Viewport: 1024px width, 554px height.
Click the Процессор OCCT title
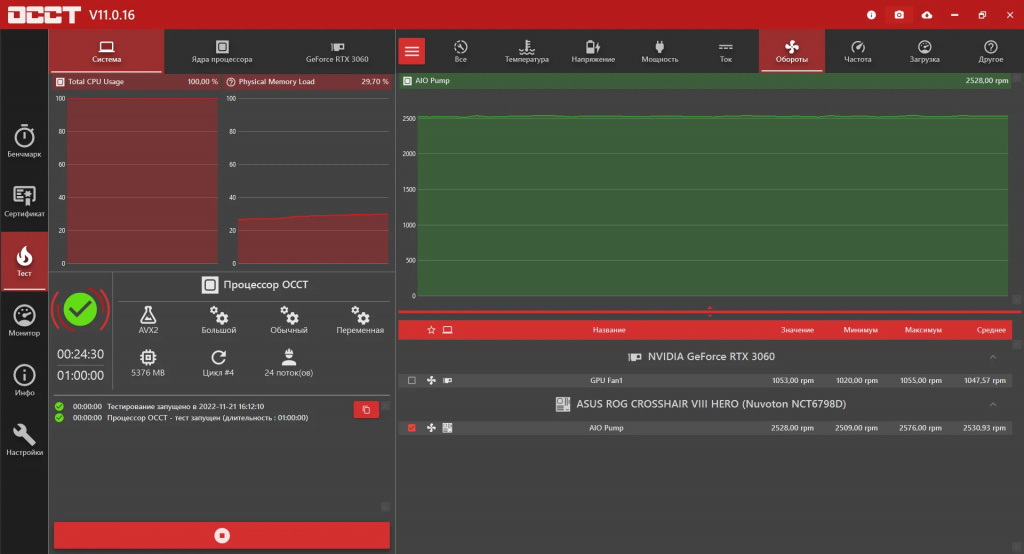coord(265,285)
